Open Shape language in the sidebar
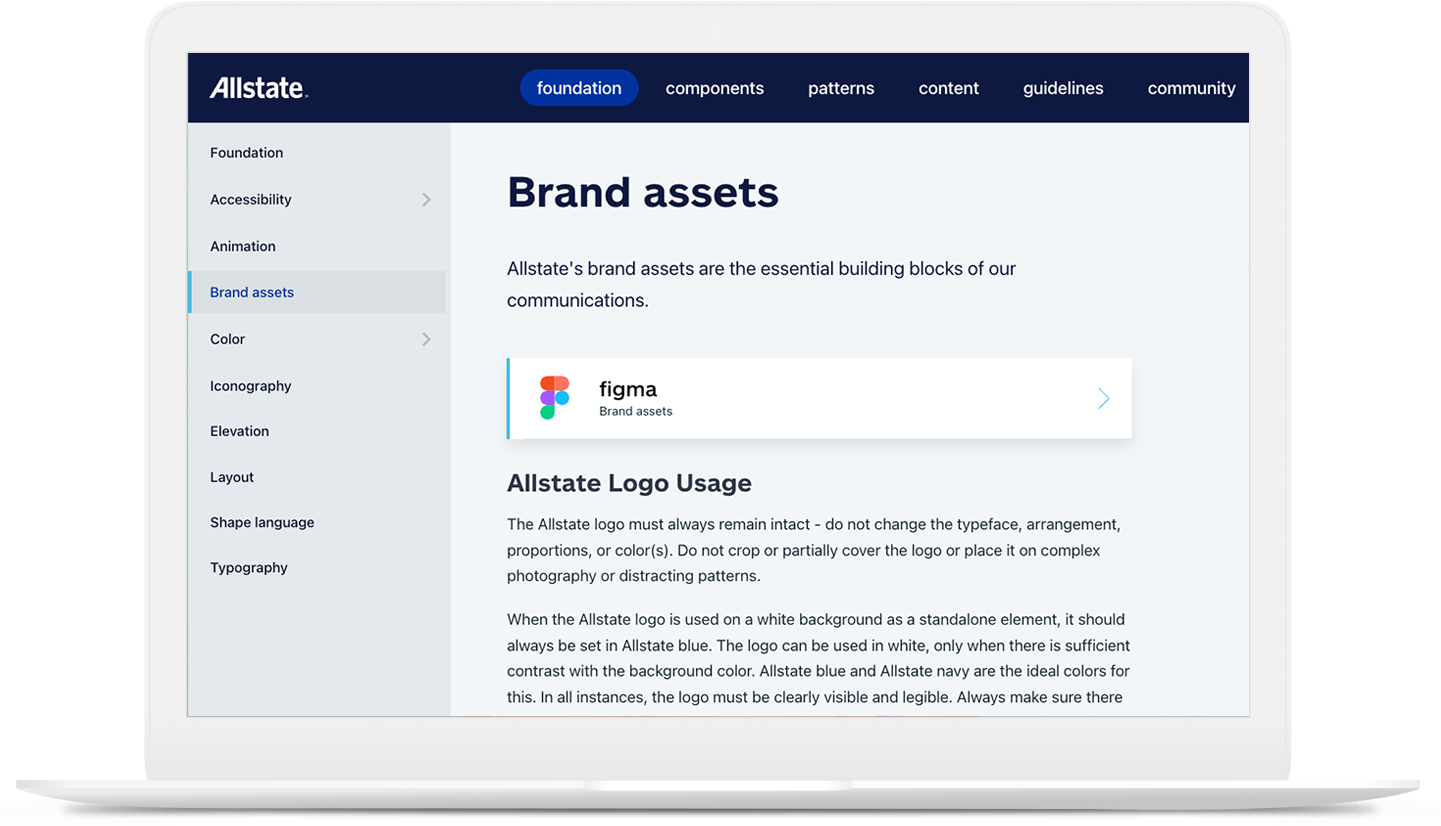 point(262,522)
